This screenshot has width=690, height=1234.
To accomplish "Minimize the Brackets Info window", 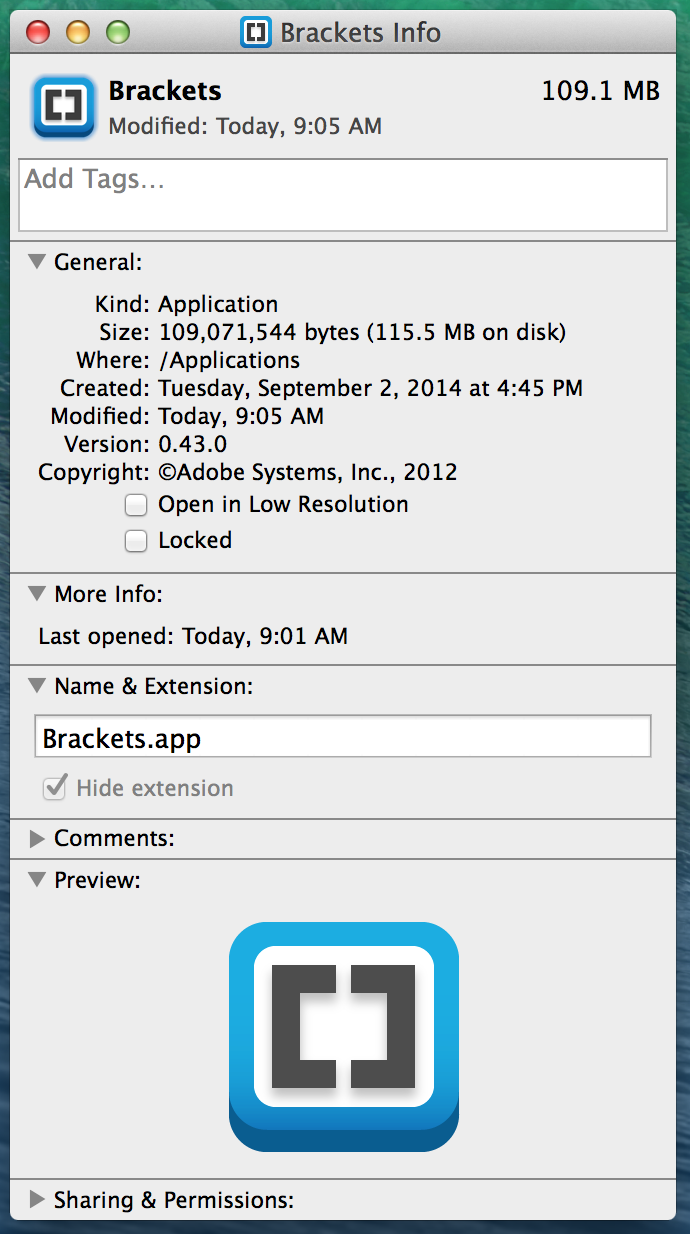I will click(x=77, y=32).
